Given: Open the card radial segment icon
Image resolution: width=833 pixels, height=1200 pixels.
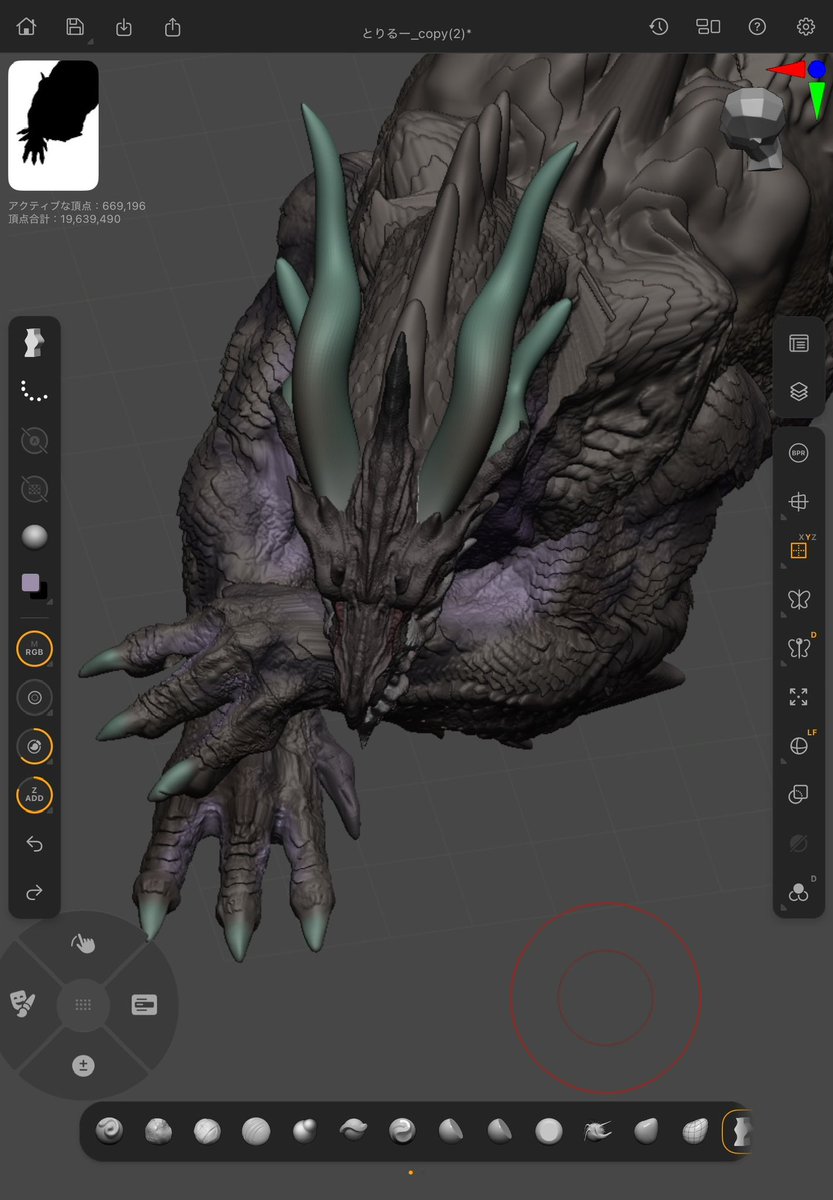Looking at the screenshot, I should (x=144, y=1005).
